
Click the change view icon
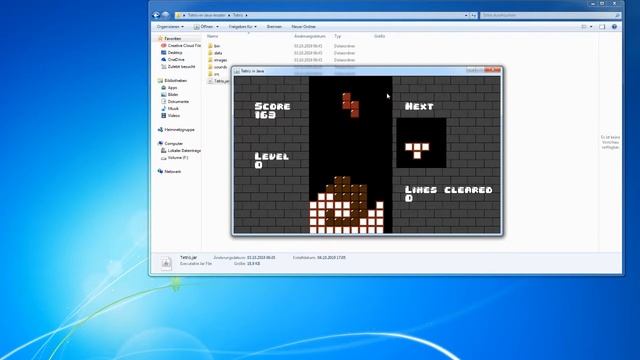coord(584,27)
